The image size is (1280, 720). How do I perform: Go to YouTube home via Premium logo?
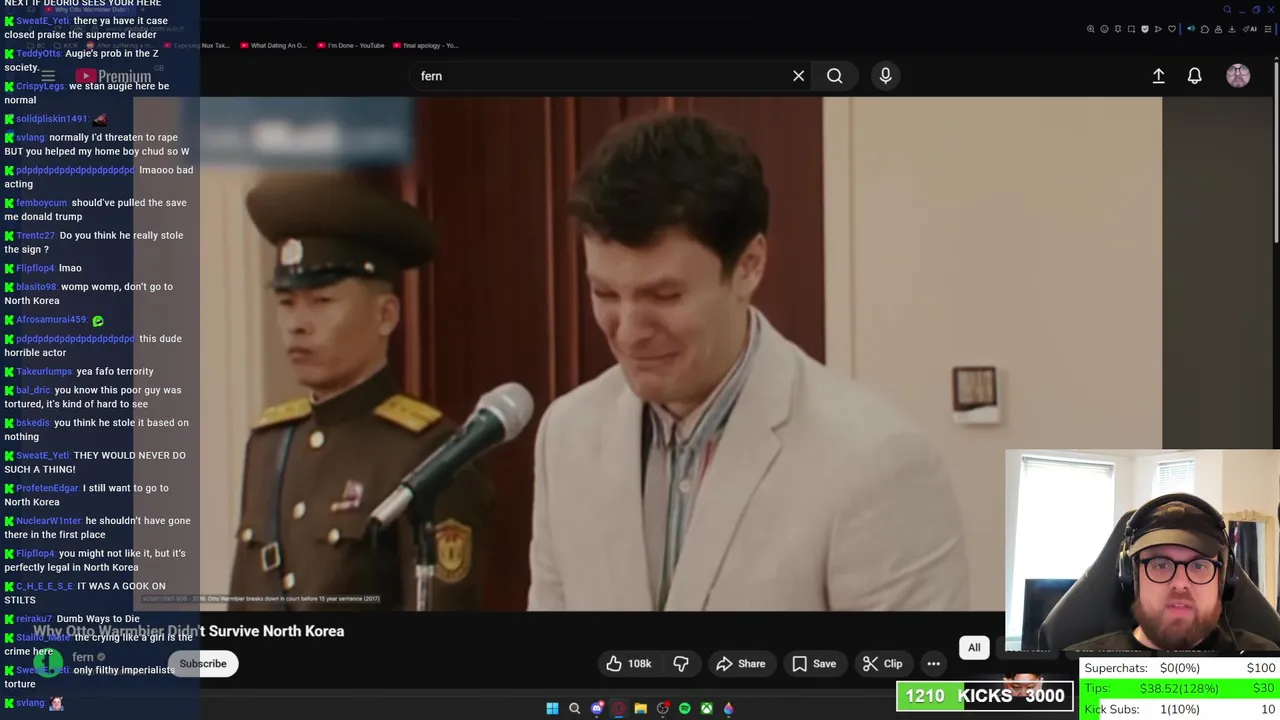[x=113, y=76]
